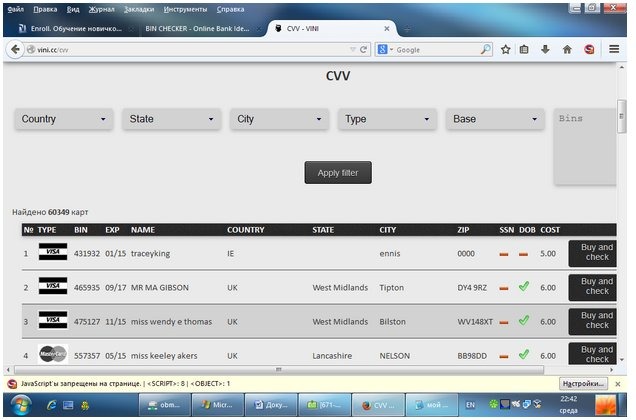Screen dimensions: 636x420
Task: Click the EN language indicator in the tray
Action: [470, 405]
